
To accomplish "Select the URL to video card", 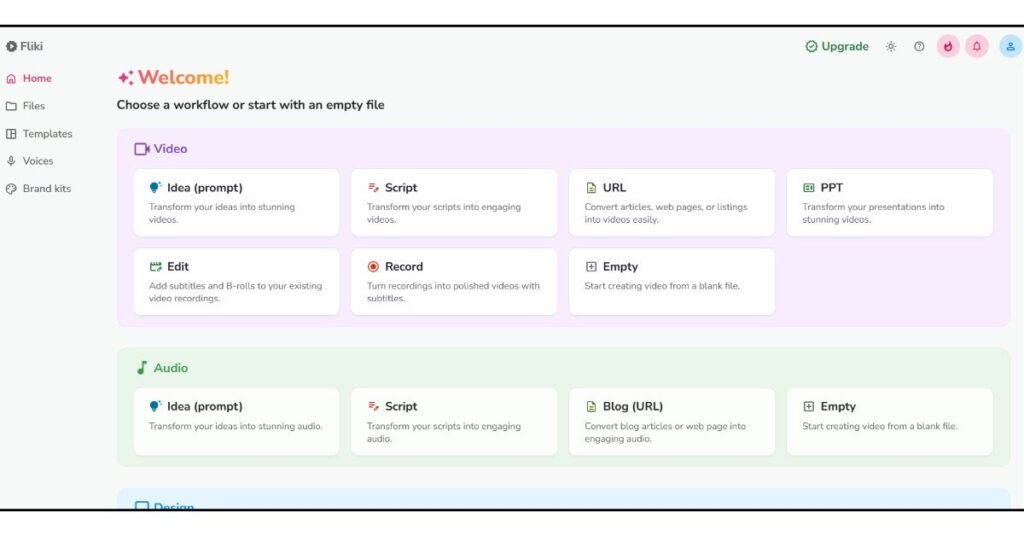I will click(x=672, y=202).
